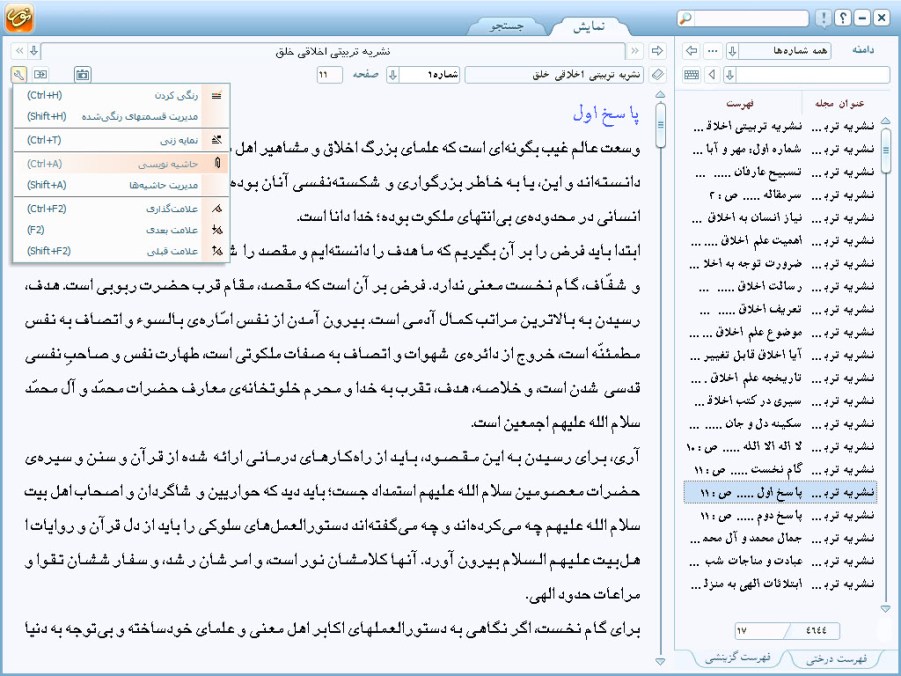Open the wrench tools menu button
Image resolution: width=901 pixels, height=676 pixels.
[18, 75]
